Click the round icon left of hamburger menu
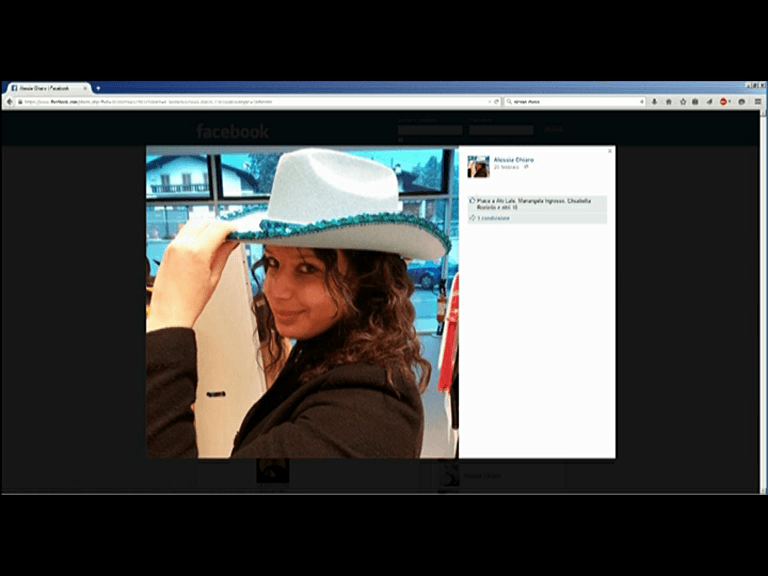This screenshot has width=768, height=576. 742,102
